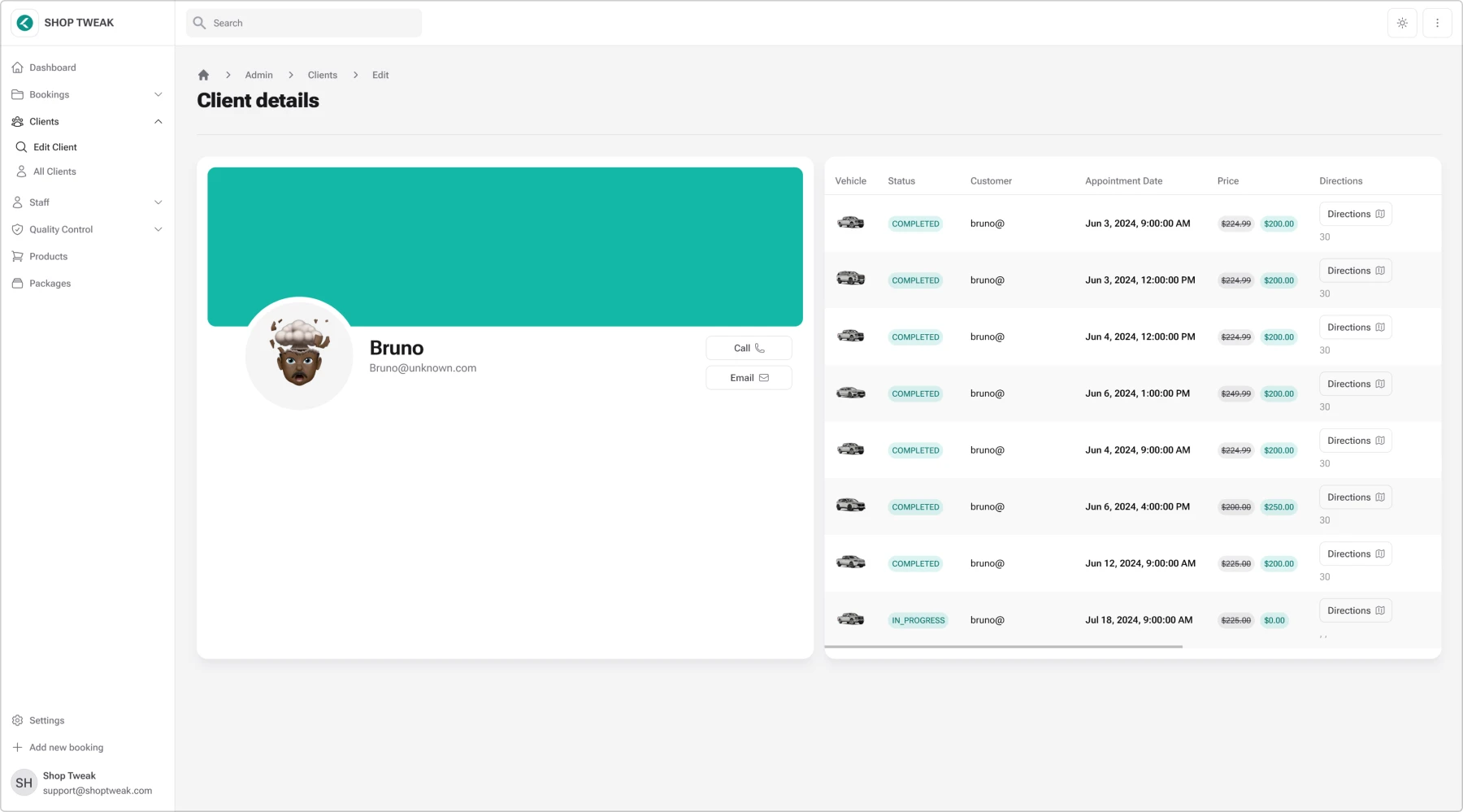Focus the Search input field
Viewport: 1463px width, 812px height.
tap(304, 23)
